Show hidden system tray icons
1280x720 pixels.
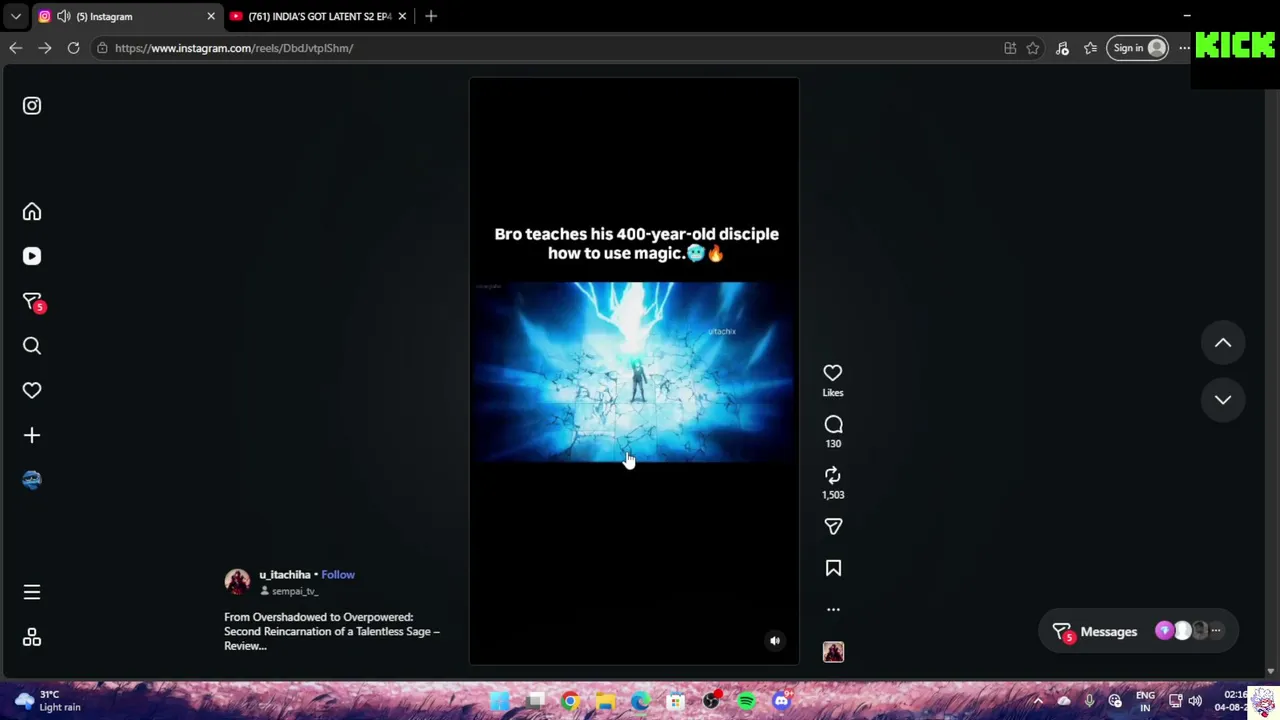[1038, 701]
